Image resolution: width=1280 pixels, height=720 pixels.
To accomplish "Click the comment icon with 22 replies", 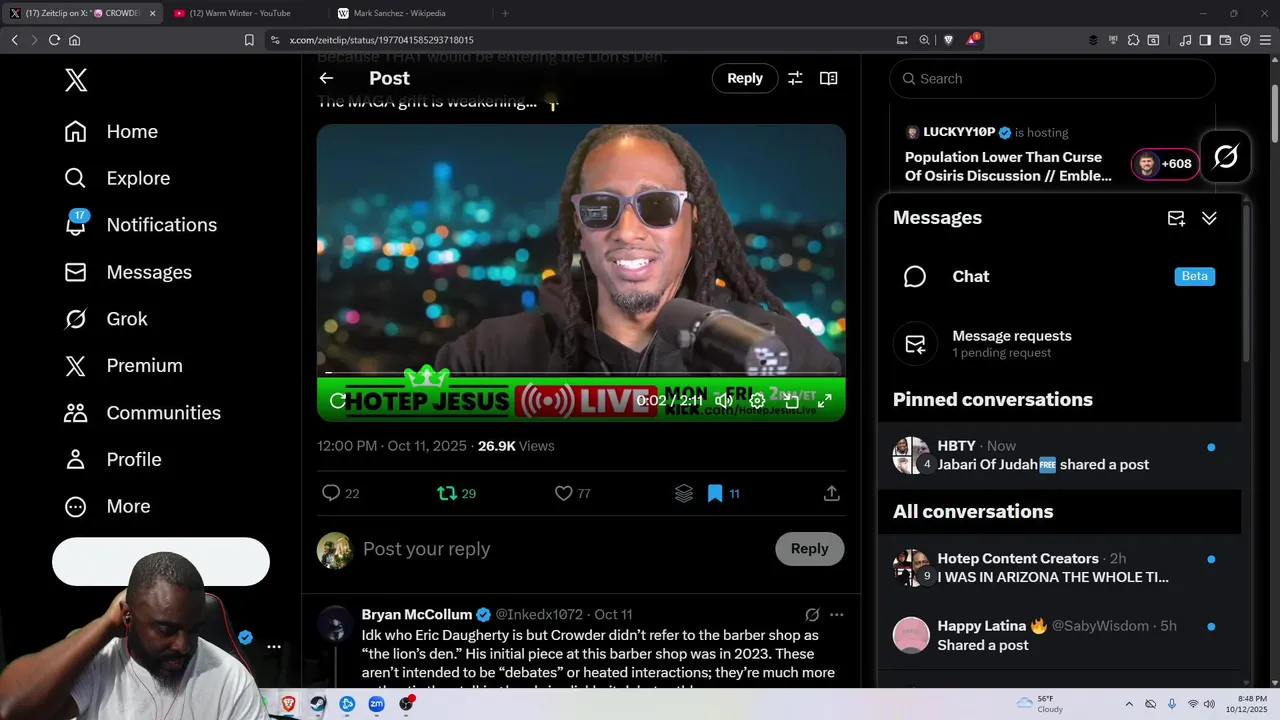I will pos(341,493).
